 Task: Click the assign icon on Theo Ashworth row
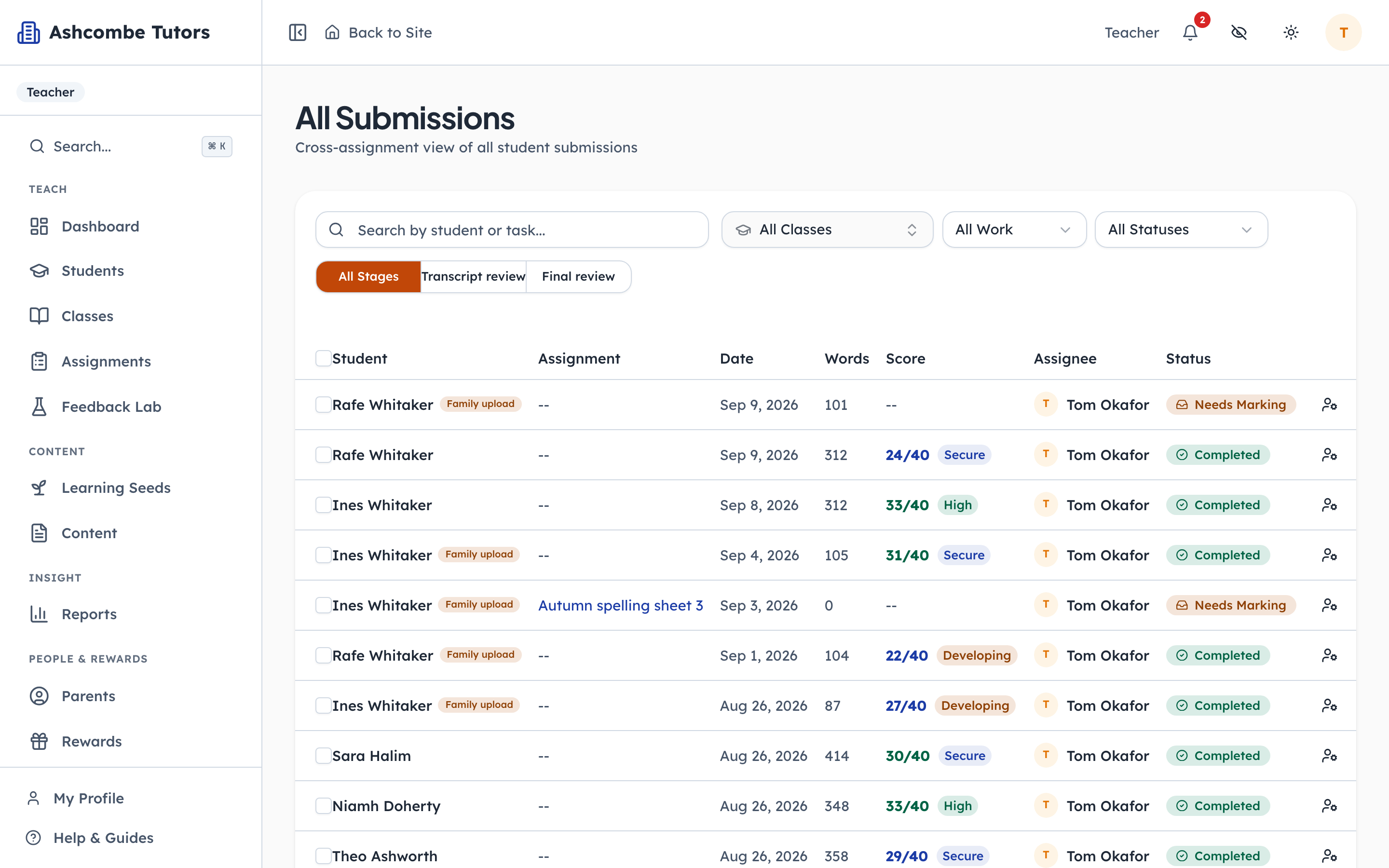[1329, 856]
